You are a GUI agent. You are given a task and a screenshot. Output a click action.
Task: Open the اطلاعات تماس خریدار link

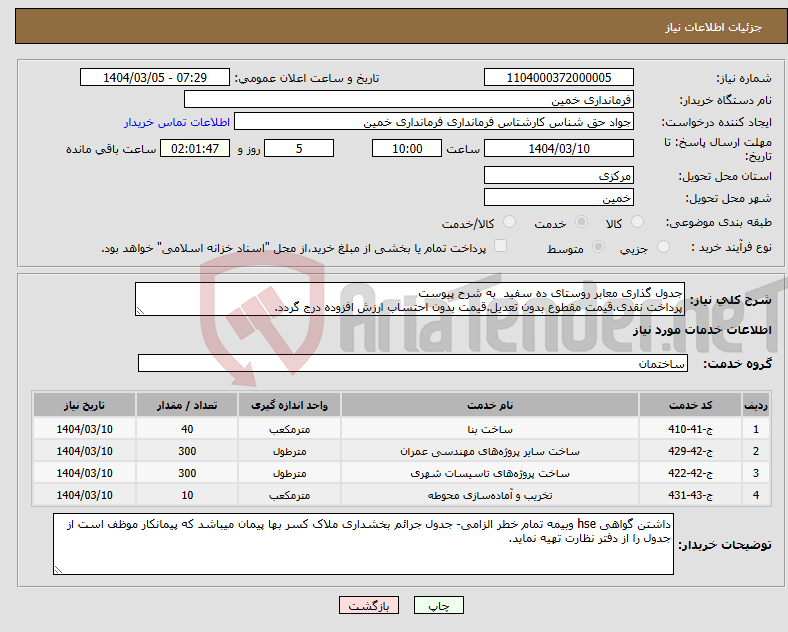coord(177,122)
